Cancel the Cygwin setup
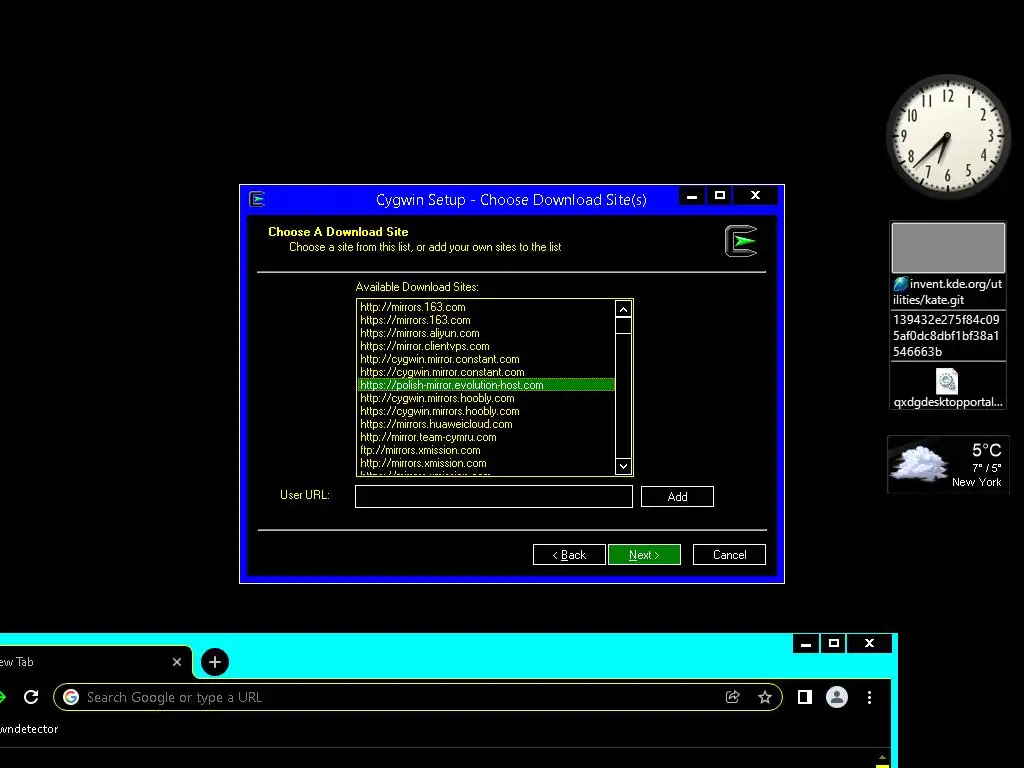Screen dimensions: 1024x768 [729, 554]
